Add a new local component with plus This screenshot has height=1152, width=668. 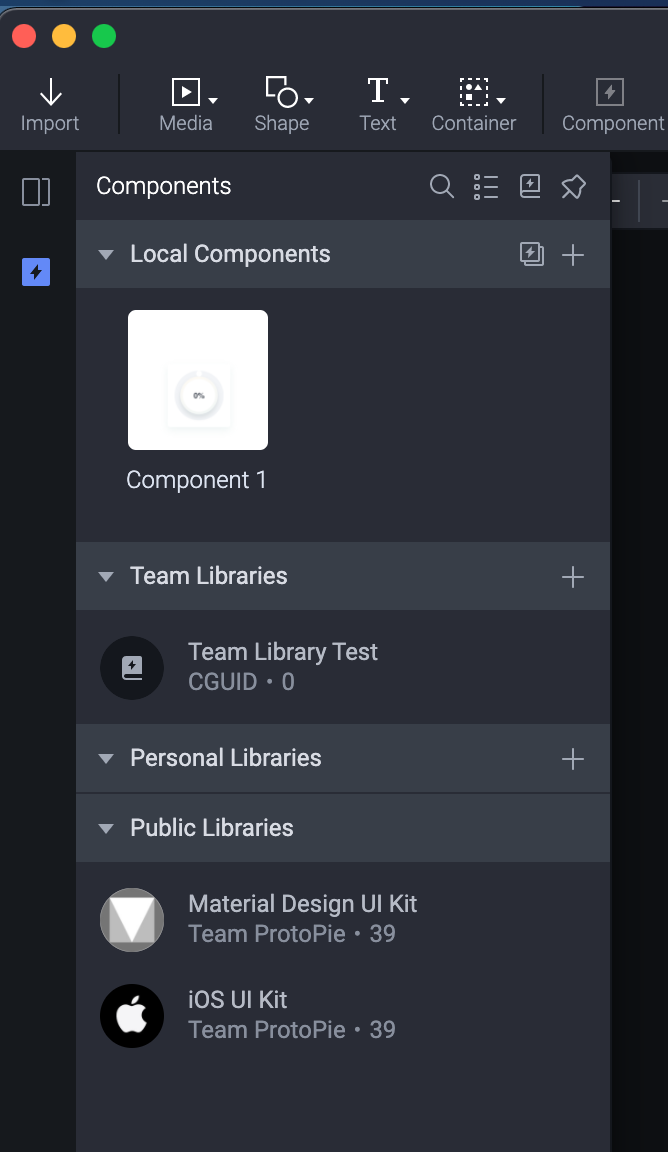(x=573, y=255)
